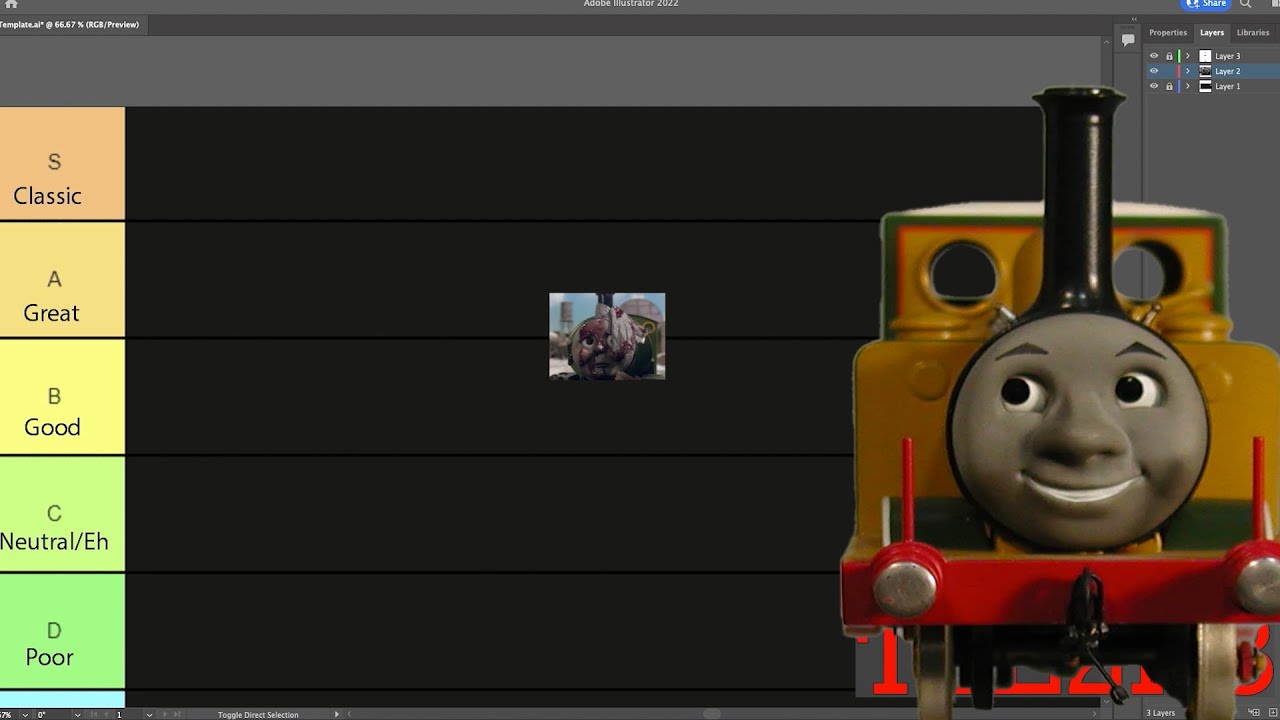Image resolution: width=1280 pixels, height=720 pixels.
Task: Go to the previous artboard
Action: pos(104,715)
